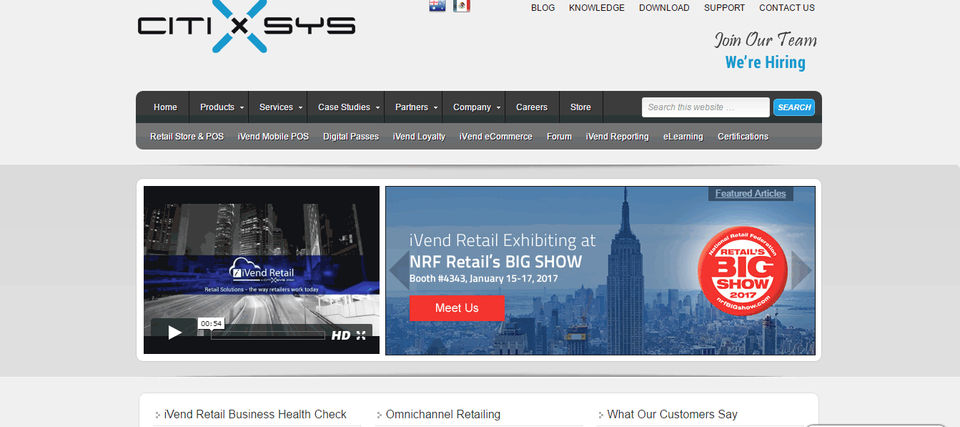Open Digital Passes submenu item

[x=351, y=137]
